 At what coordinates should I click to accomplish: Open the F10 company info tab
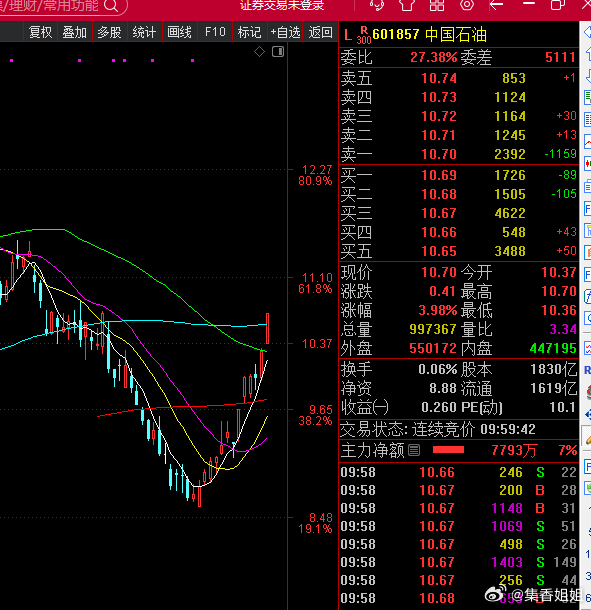tap(215, 32)
